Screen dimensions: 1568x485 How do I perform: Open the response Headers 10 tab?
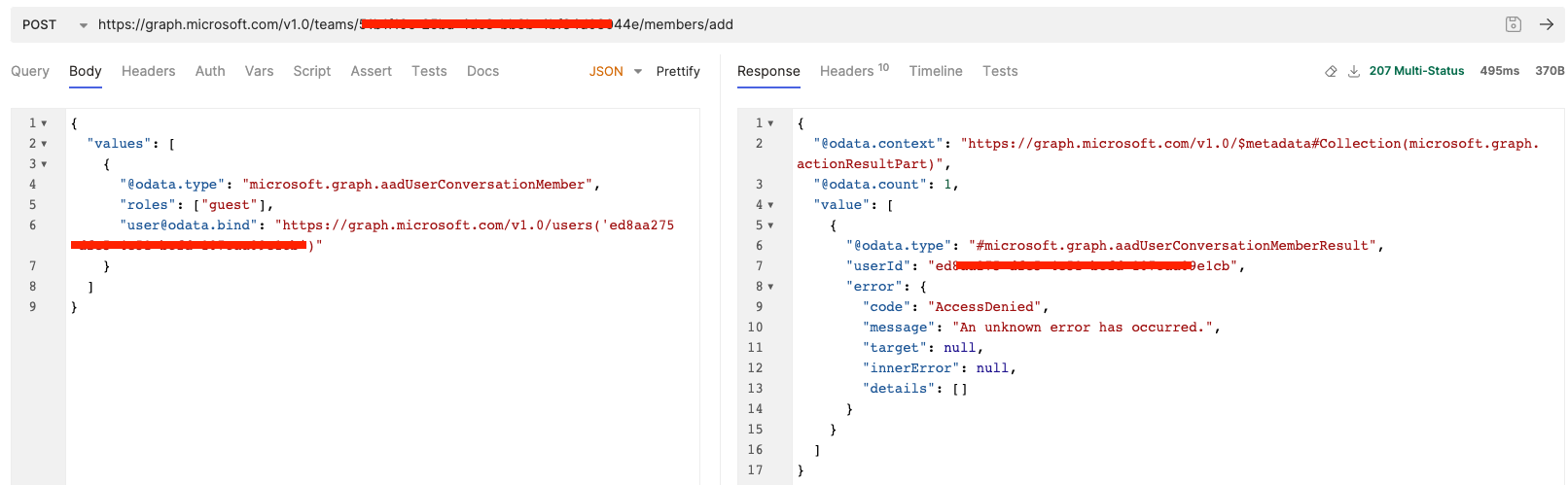click(x=854, y=71)
